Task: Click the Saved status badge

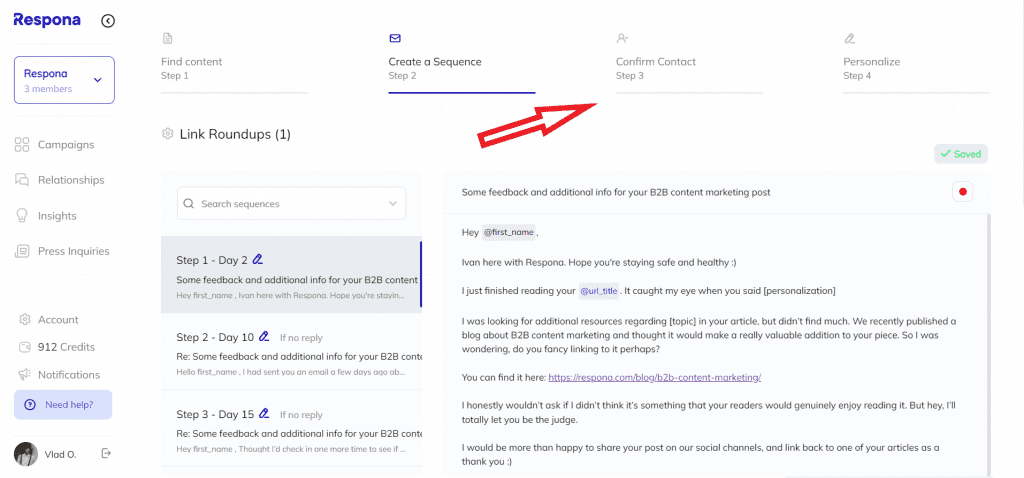Action: click(961, 154)
